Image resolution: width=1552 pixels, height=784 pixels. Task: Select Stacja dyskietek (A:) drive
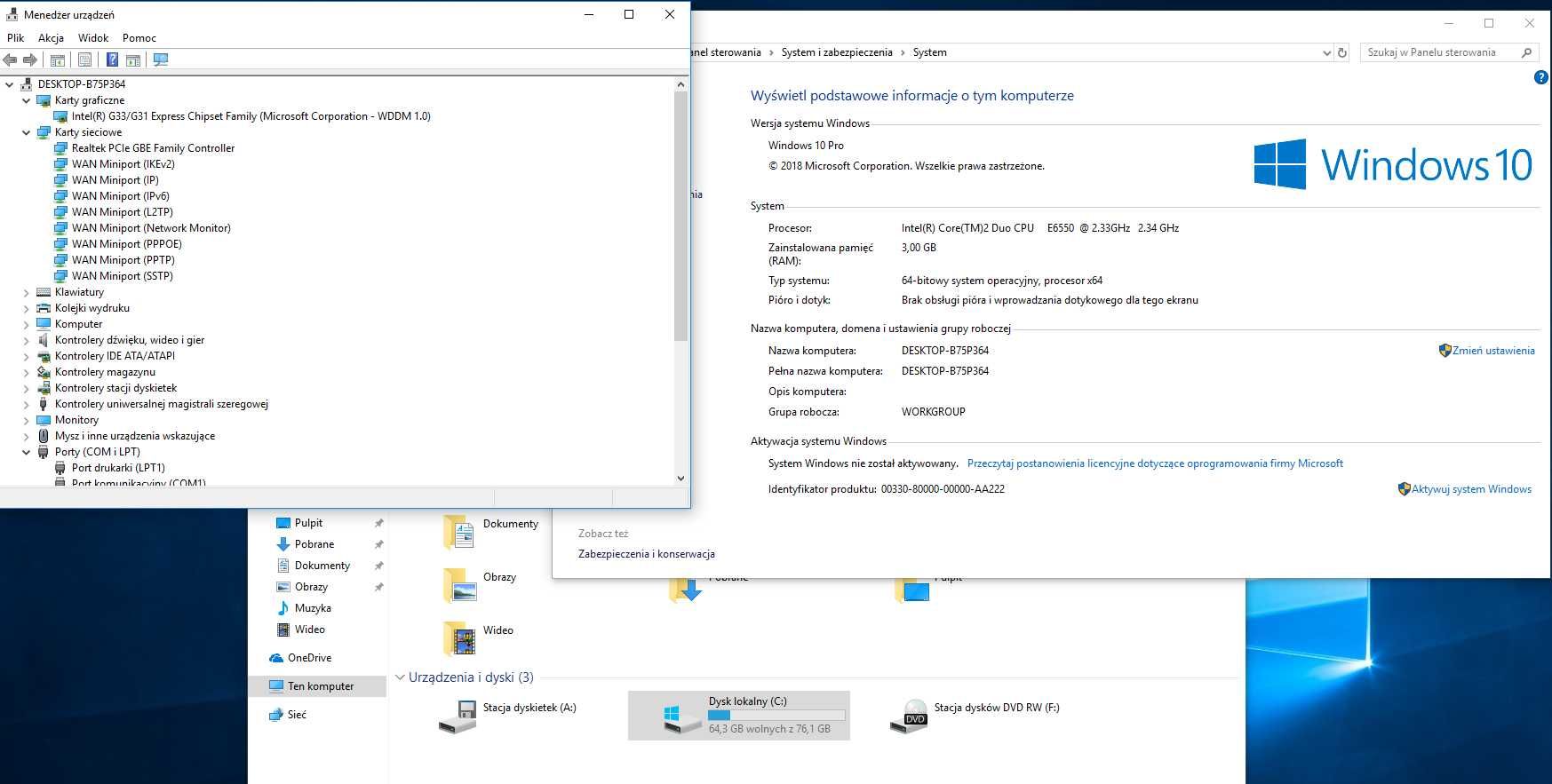point(507,716)
